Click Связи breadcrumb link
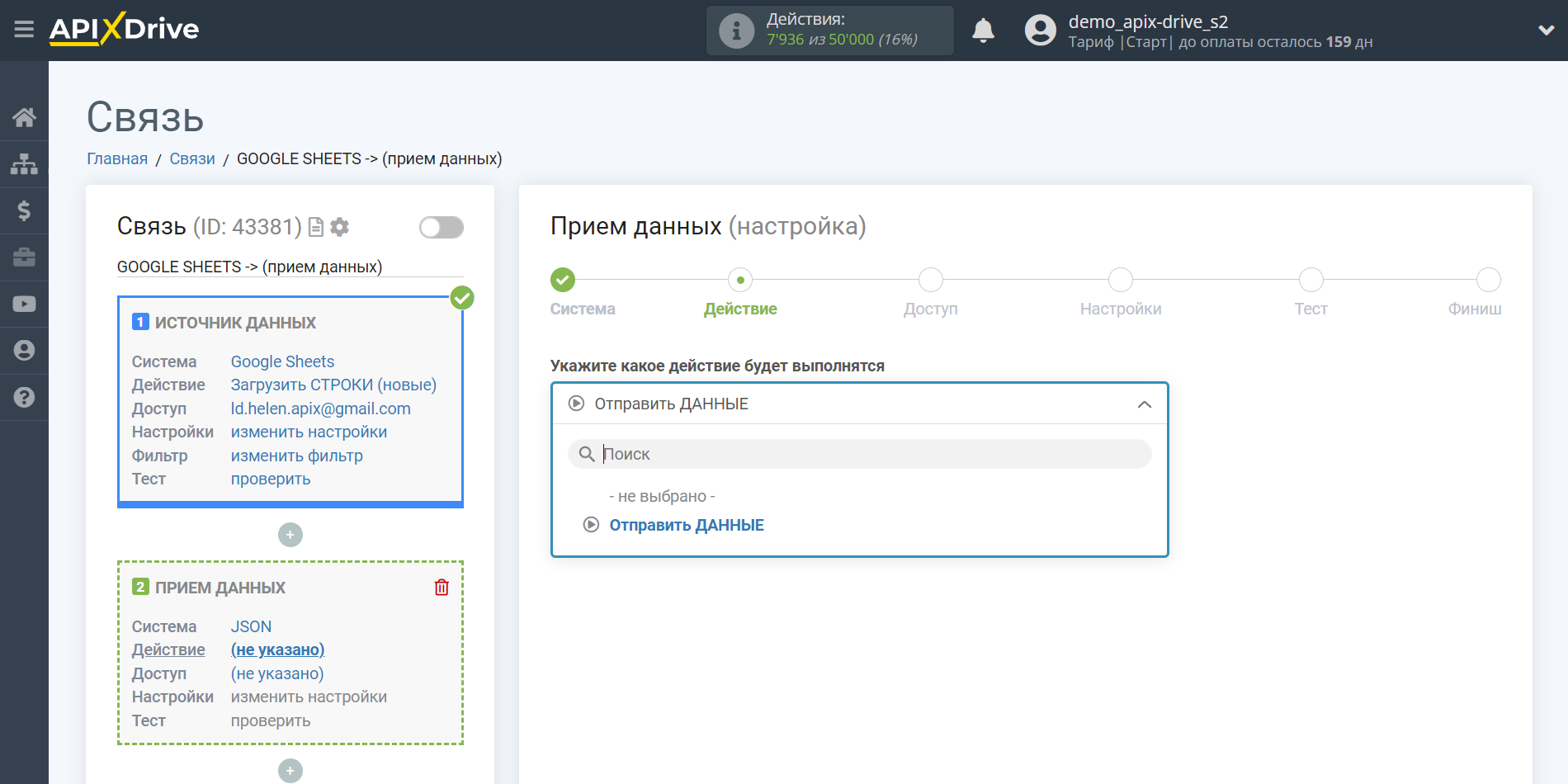Image resolution: width=1568 pixels, height=784 pixels. pos(192,158)
